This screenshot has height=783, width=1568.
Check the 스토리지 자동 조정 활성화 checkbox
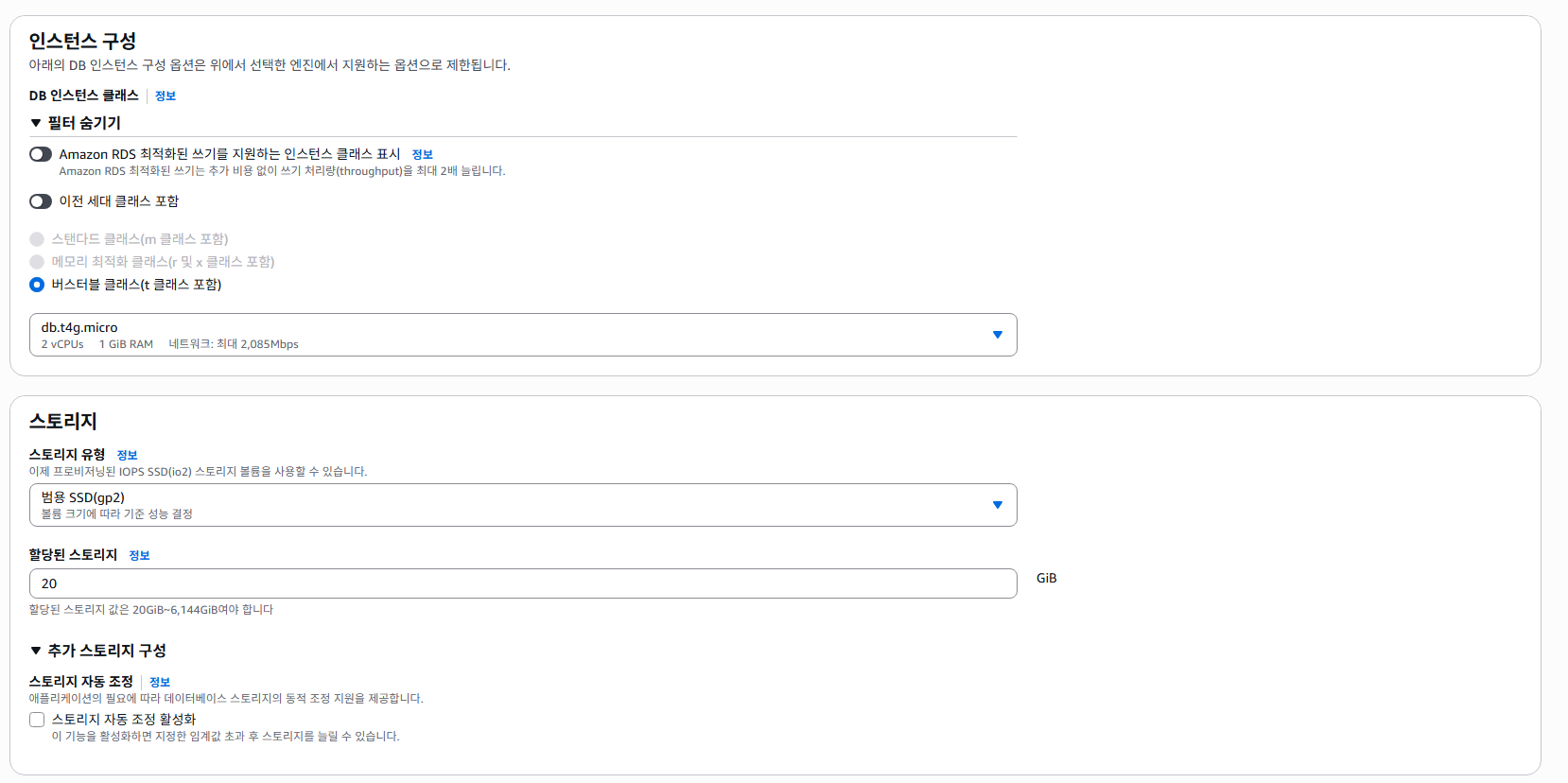[37, 720]
